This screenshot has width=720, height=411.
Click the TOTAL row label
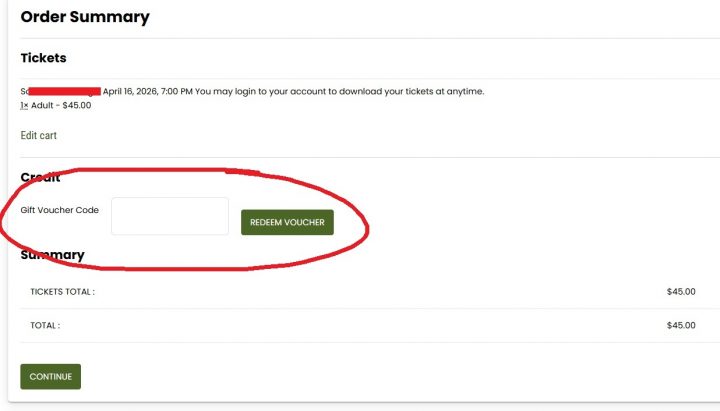click(x=45, y=325)
